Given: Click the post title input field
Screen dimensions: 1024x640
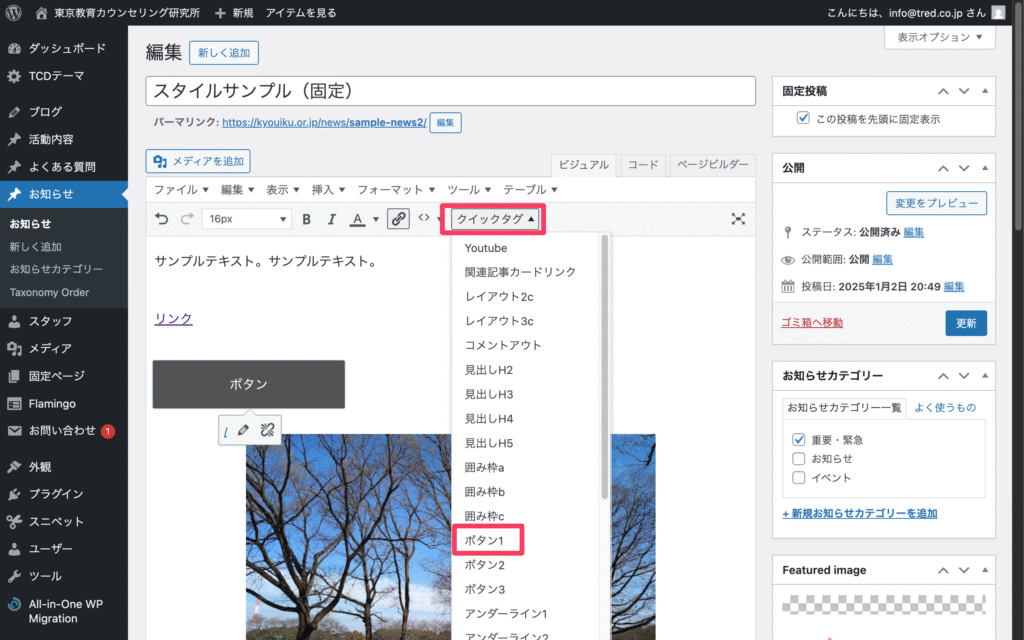Looking at the screenshot, I should (450, 90).
